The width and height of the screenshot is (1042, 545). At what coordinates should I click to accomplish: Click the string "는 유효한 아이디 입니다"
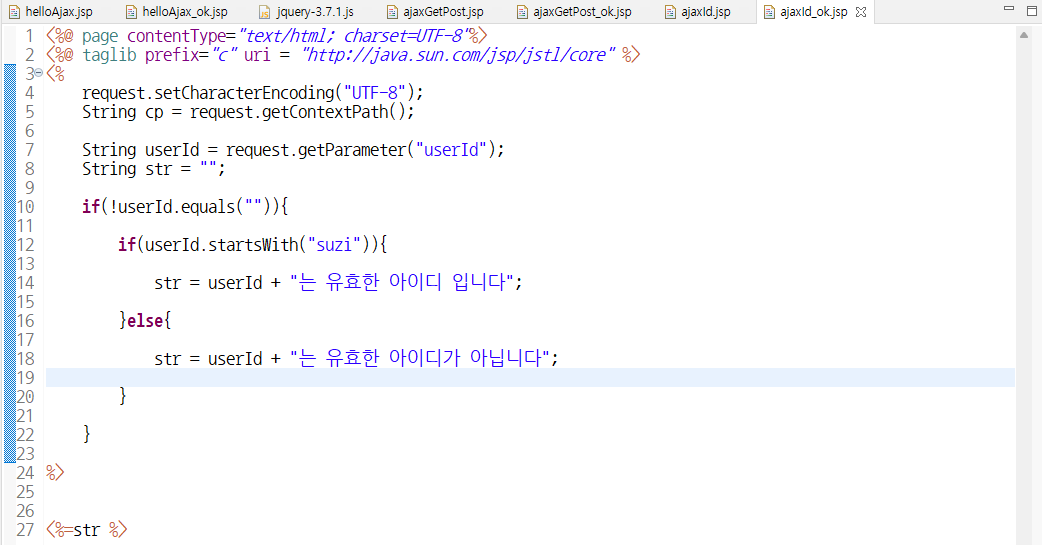click(x=402, y=282)
